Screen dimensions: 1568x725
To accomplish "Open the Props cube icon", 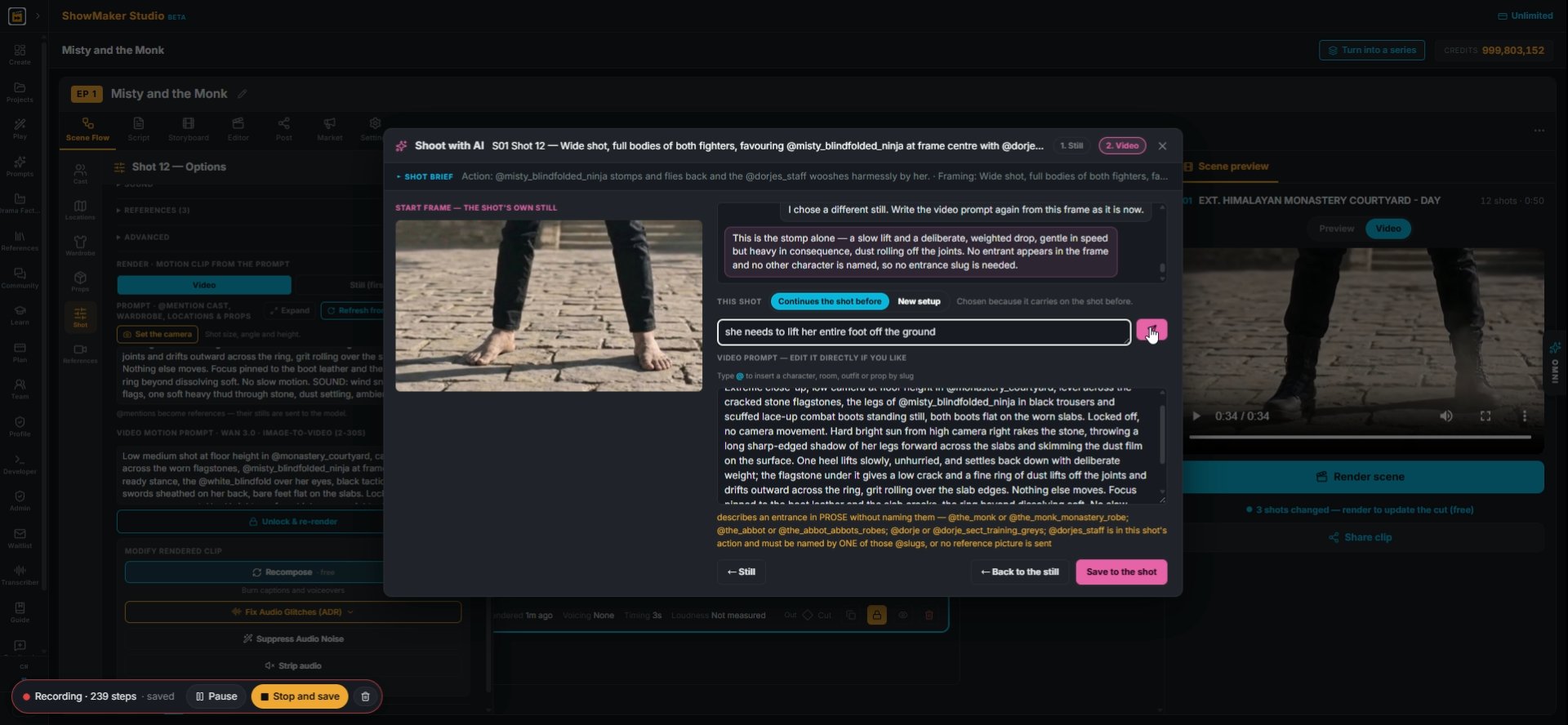I will pyautogui.click(x=80, y=282).
